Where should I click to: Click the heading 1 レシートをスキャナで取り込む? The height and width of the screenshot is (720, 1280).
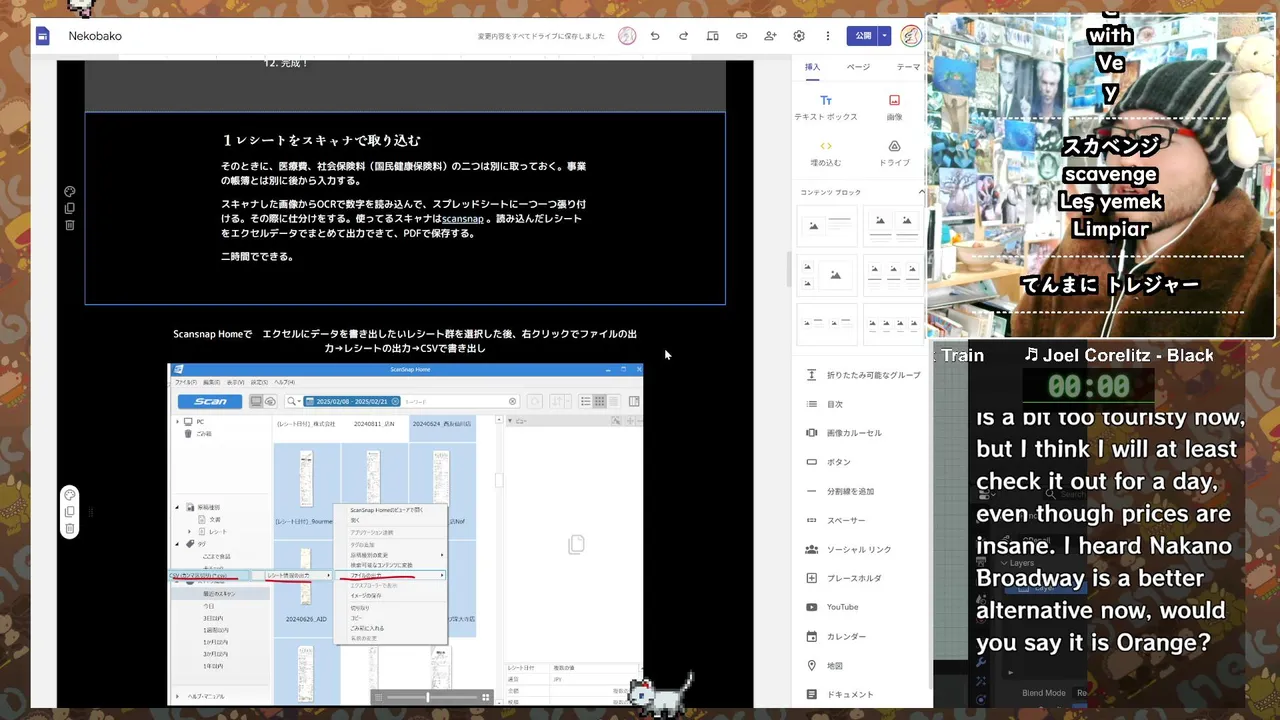(321, 141)
